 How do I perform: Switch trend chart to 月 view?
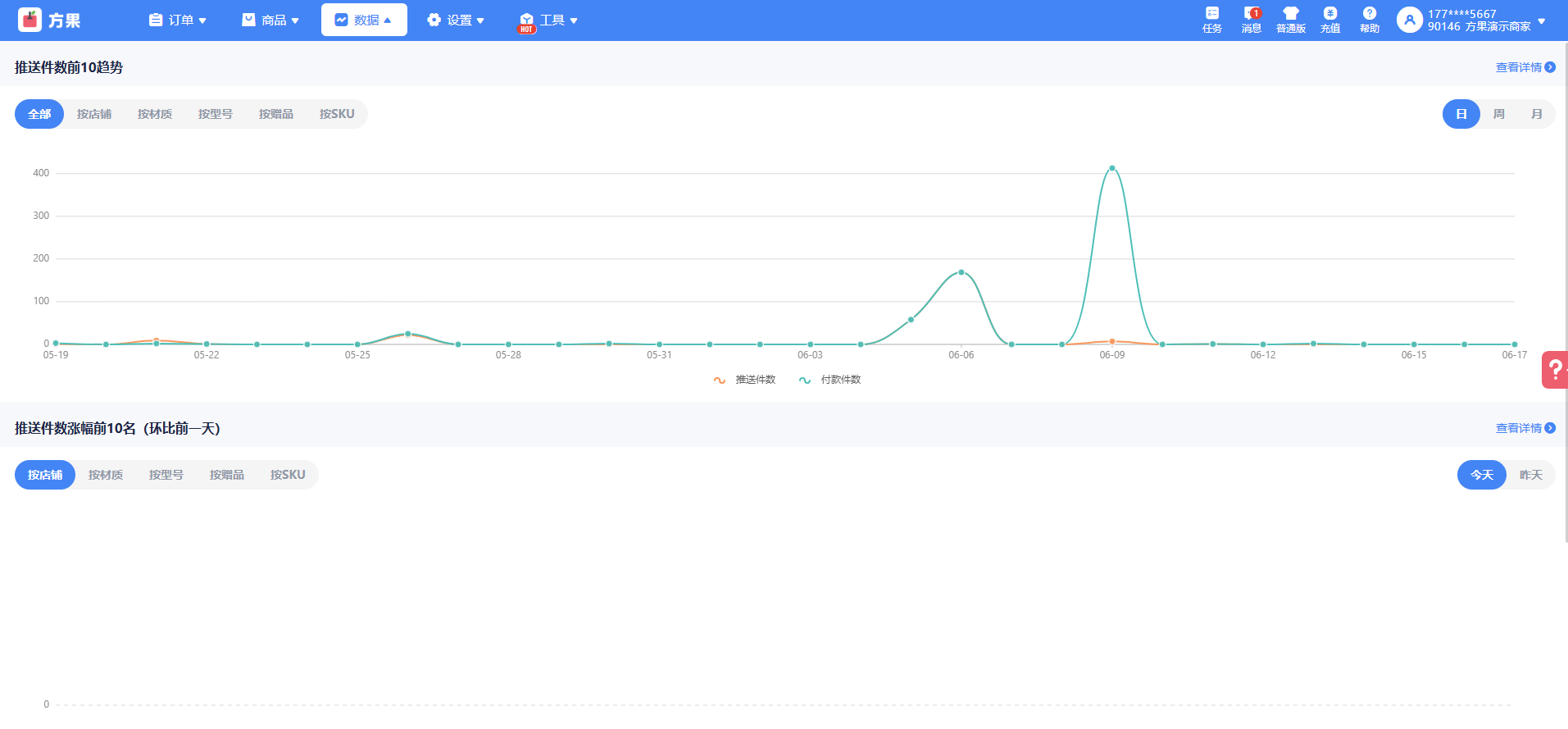1537,114
